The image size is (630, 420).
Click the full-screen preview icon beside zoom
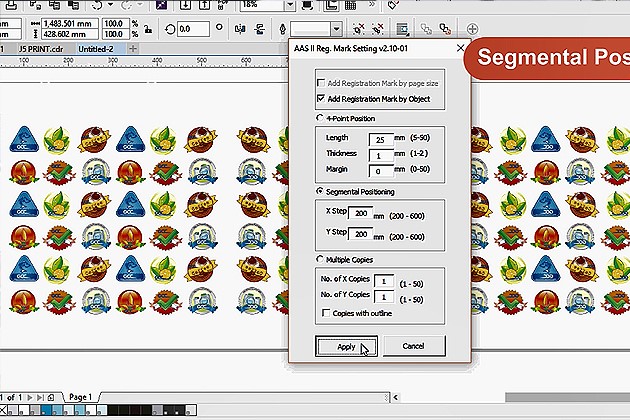point(307,5)
